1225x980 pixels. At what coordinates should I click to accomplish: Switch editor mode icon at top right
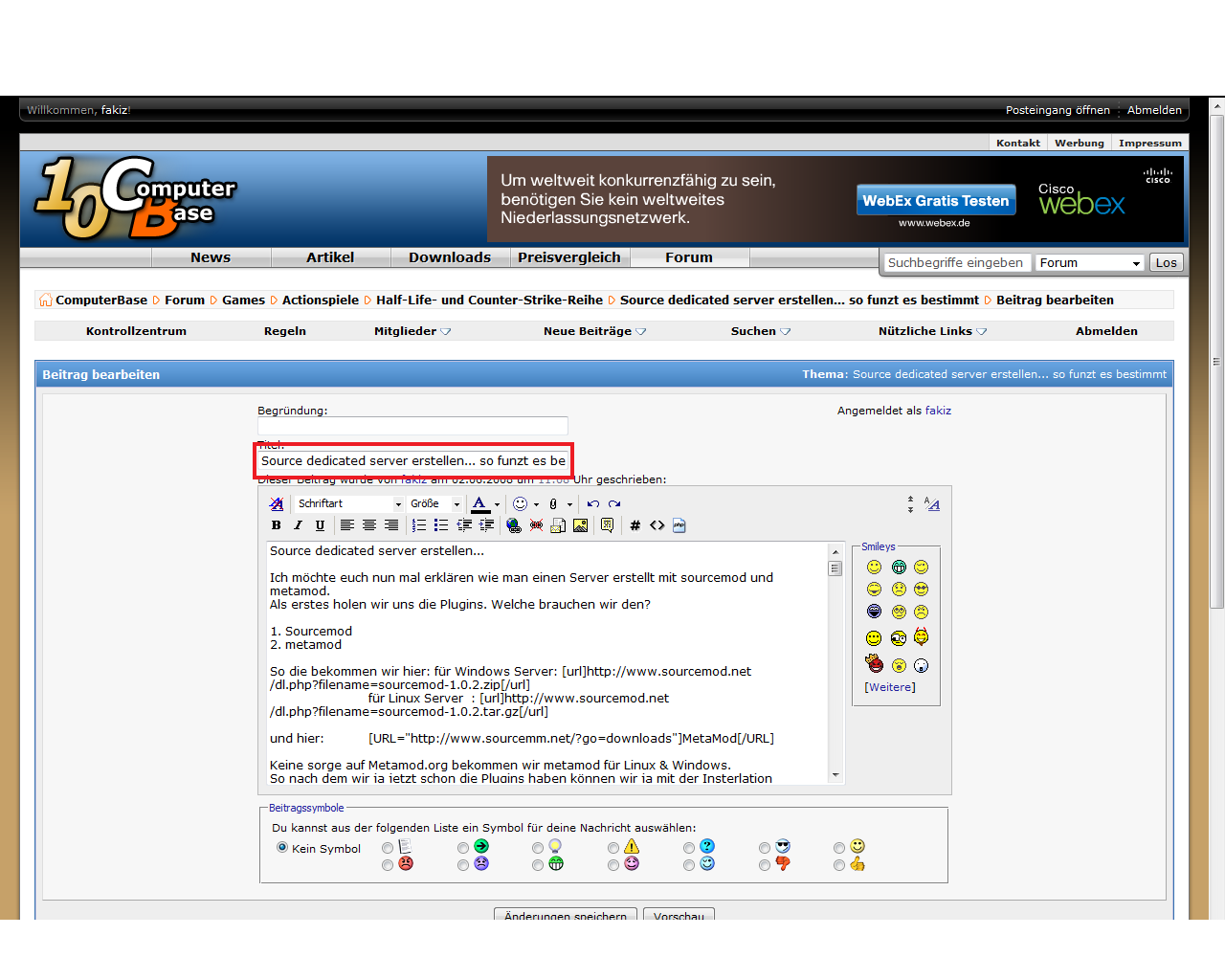point(932,504)
